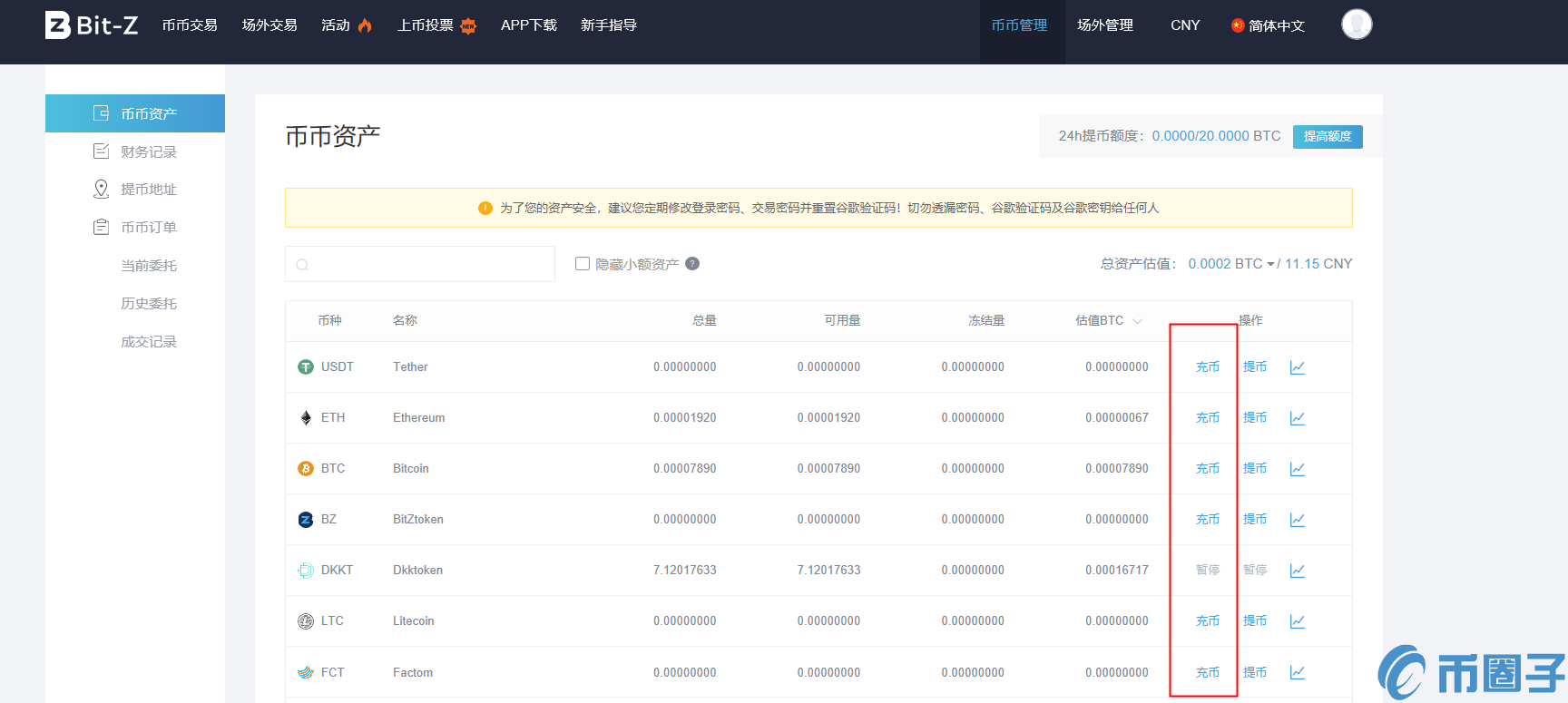Click the badge icon next to 上币投票
The width and height of the screenshot is (1568, 703).
[x=468, y=25]
